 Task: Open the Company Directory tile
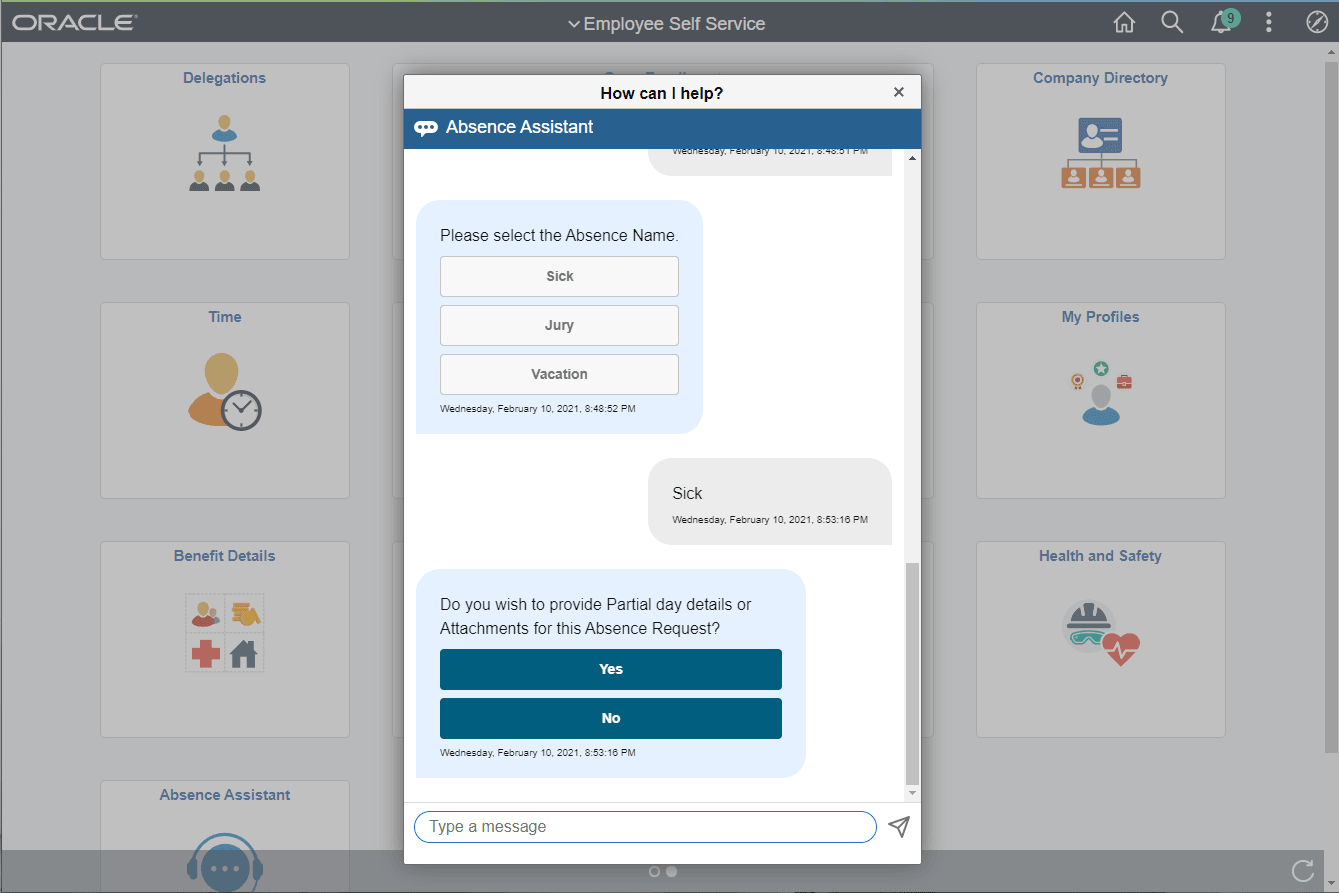coord(1100,160)
